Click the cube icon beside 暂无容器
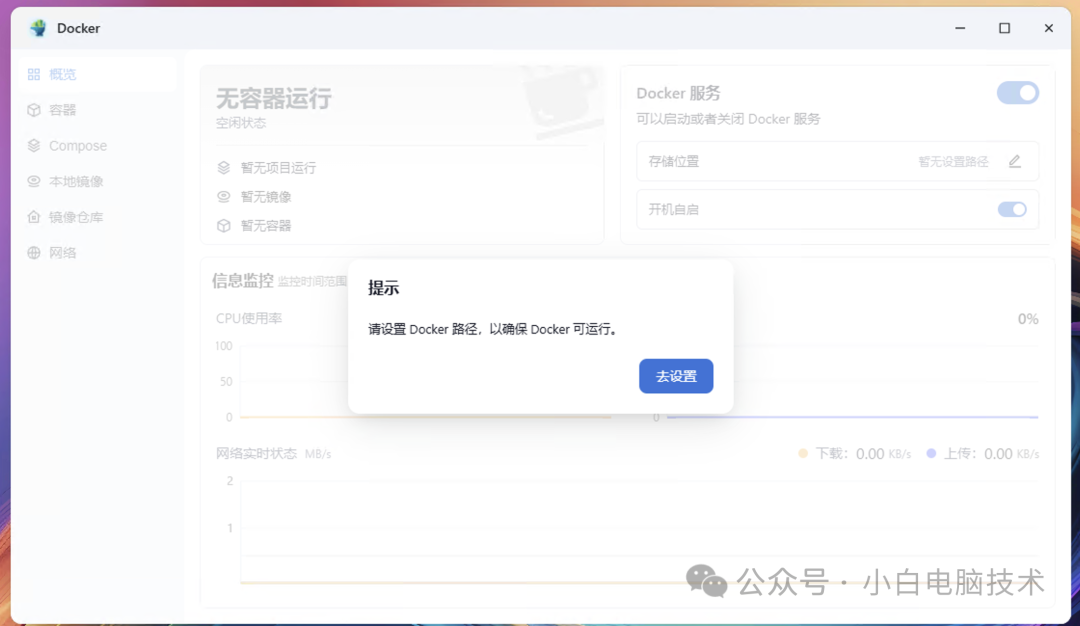 (x=224, y=225)
